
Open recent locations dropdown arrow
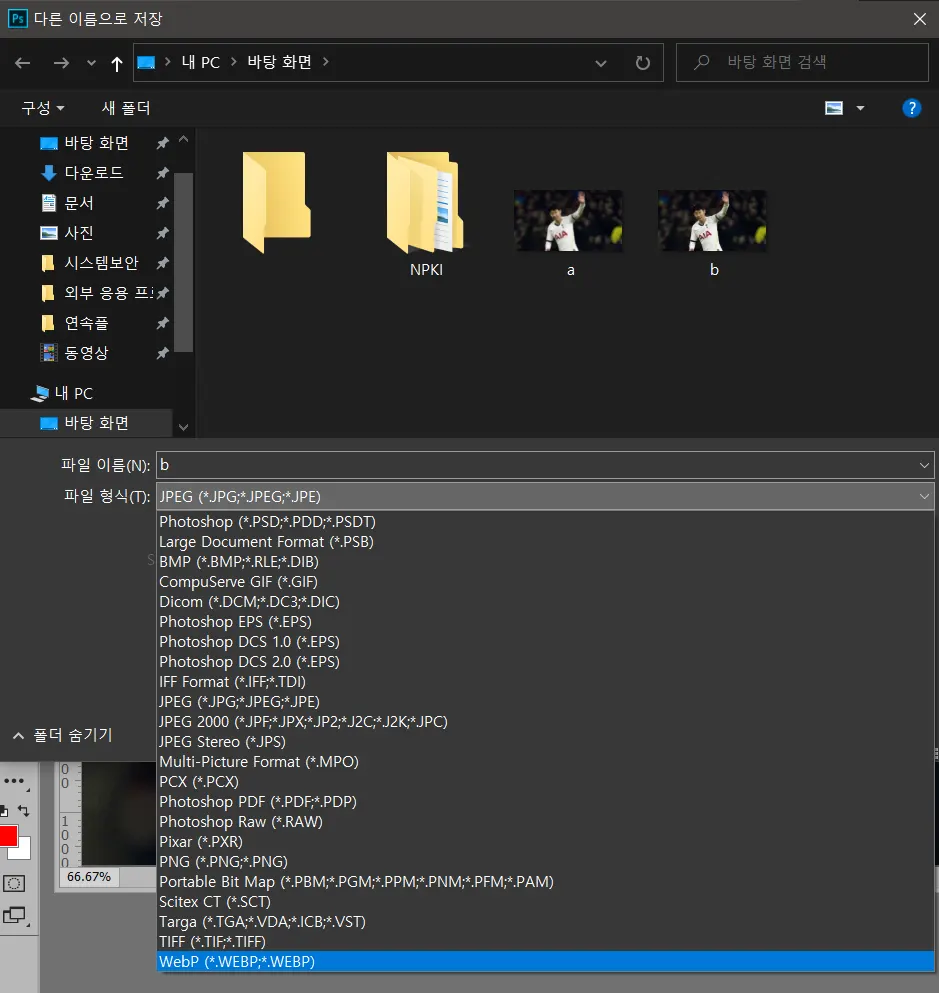click(x=91, y=63)
